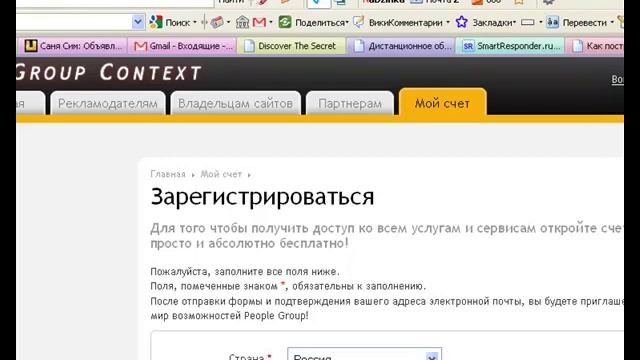Screen dimensions: 640x360
Task: Click the Перевести translate icon
Action: coord(553,22)
